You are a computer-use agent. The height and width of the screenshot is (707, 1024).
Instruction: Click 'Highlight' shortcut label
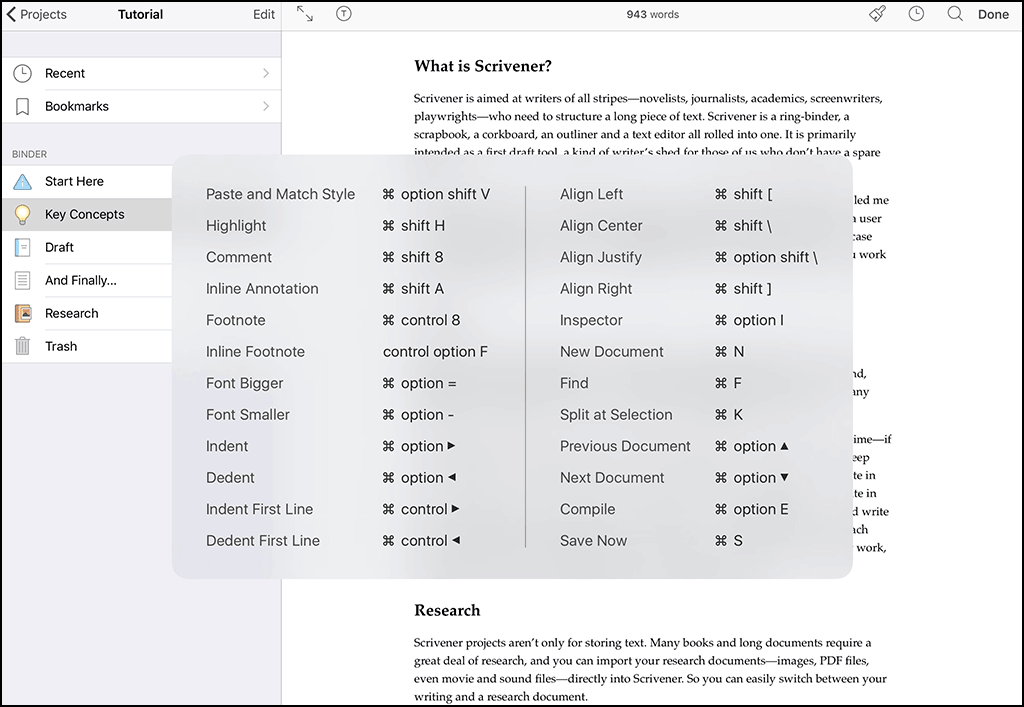[x=236, y=226]
